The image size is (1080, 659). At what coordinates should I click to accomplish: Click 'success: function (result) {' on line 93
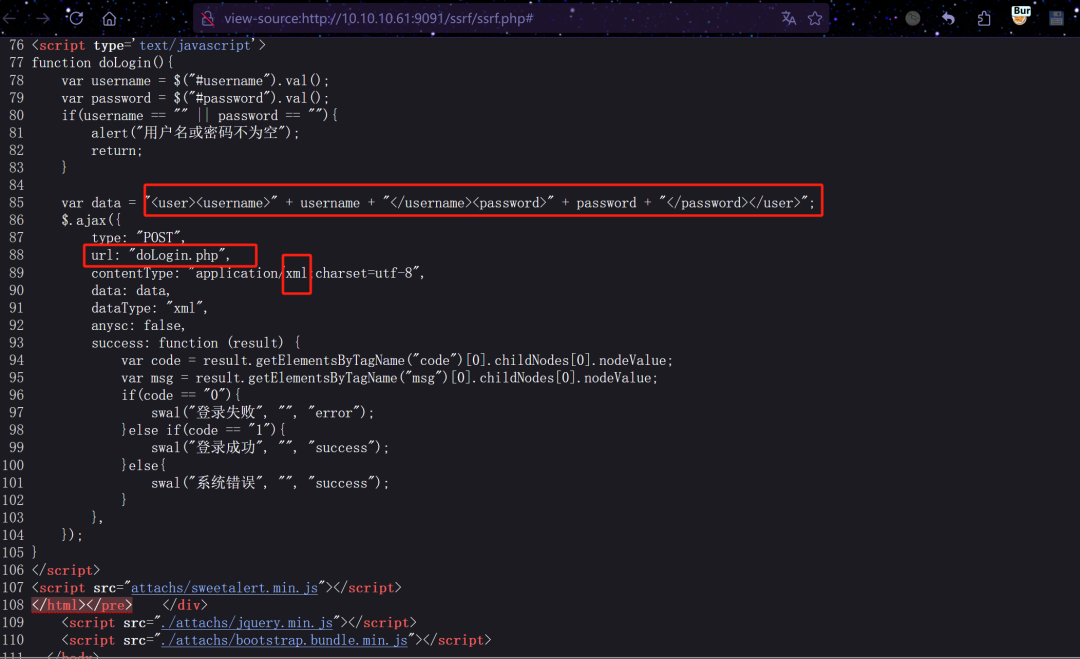pos(196,343)
